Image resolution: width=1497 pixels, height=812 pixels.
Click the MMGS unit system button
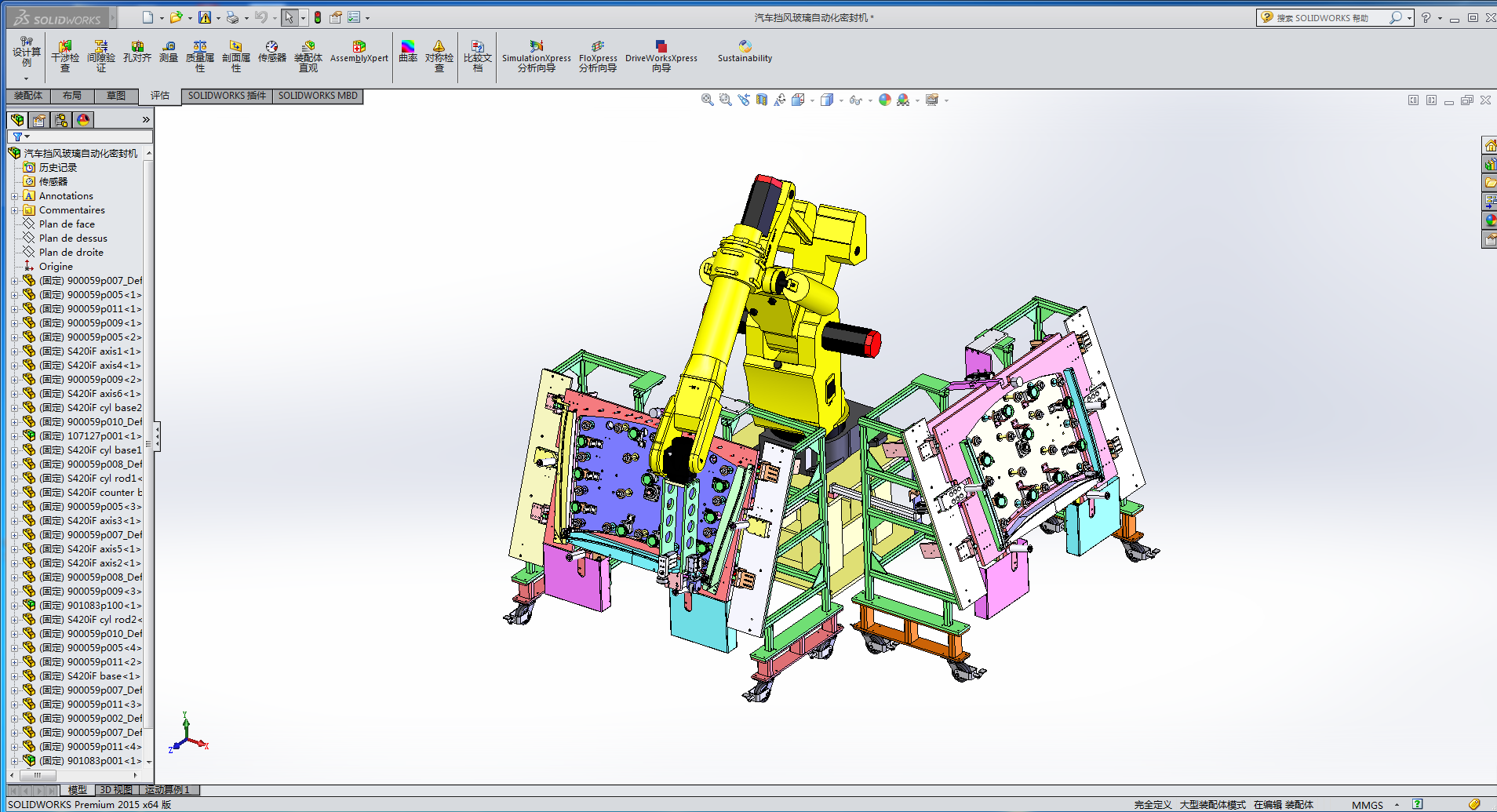pos(1368,805)
